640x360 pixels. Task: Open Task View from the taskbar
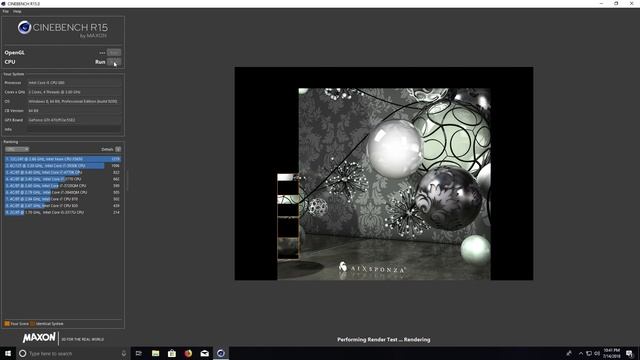(x=139, y=353)
